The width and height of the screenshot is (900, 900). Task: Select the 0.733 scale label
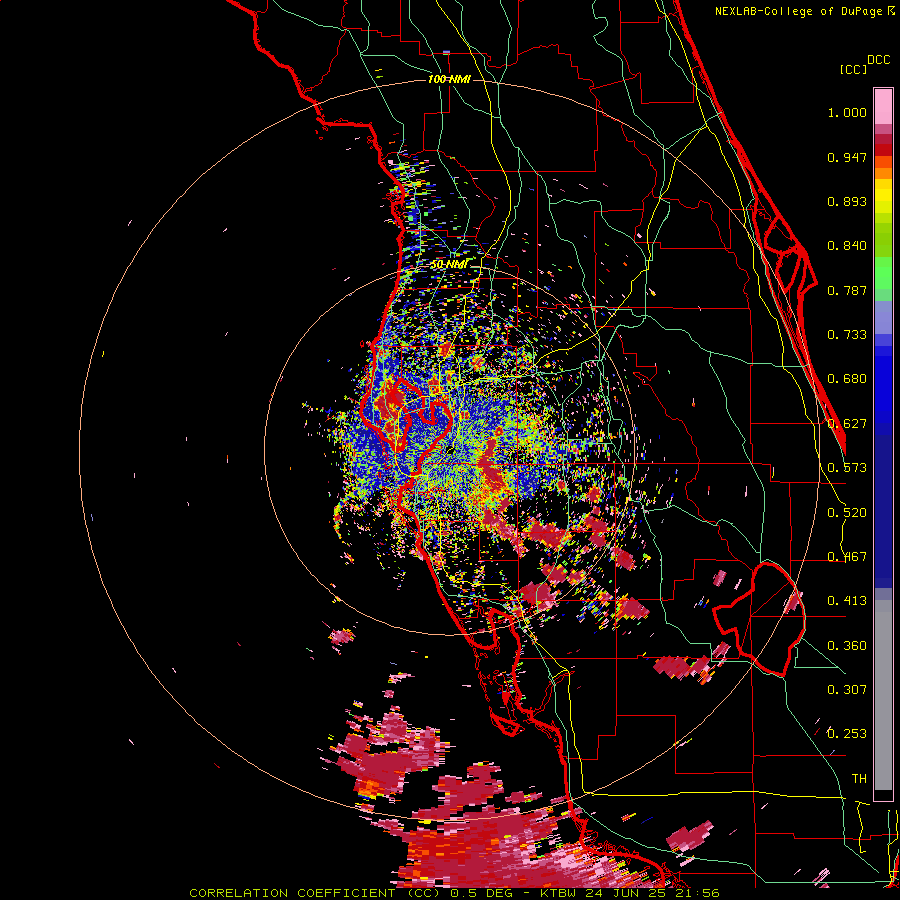coord(847,335)
